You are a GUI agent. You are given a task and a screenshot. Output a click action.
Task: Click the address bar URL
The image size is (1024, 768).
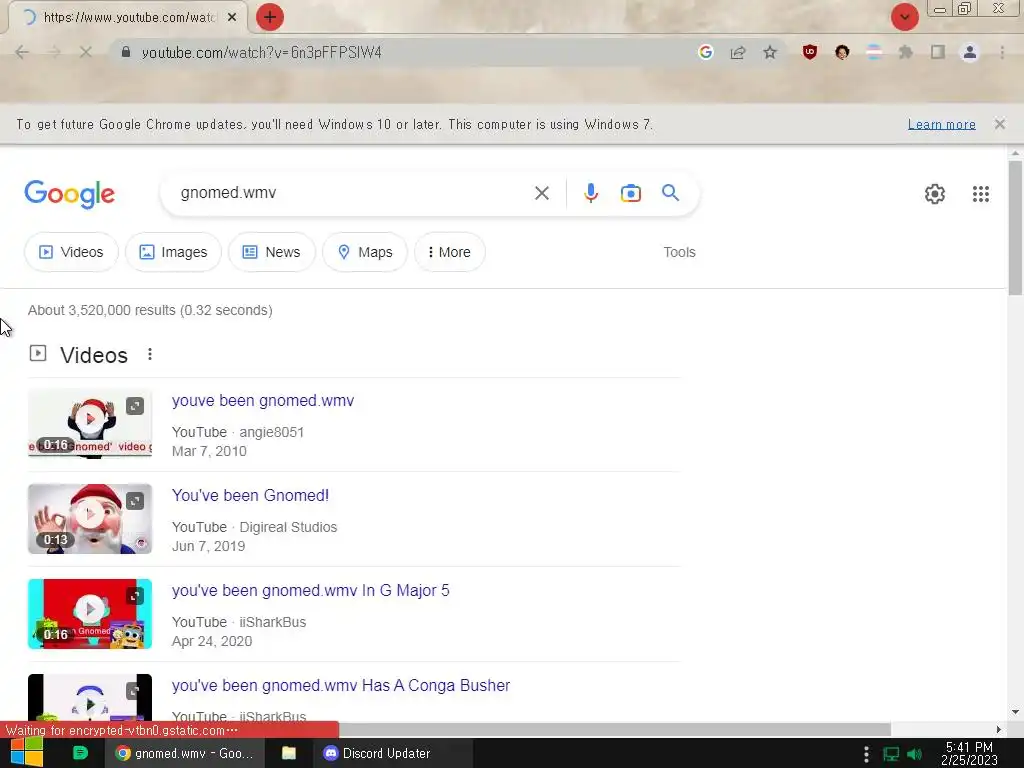pyautogui.click(x=261, y=52)
